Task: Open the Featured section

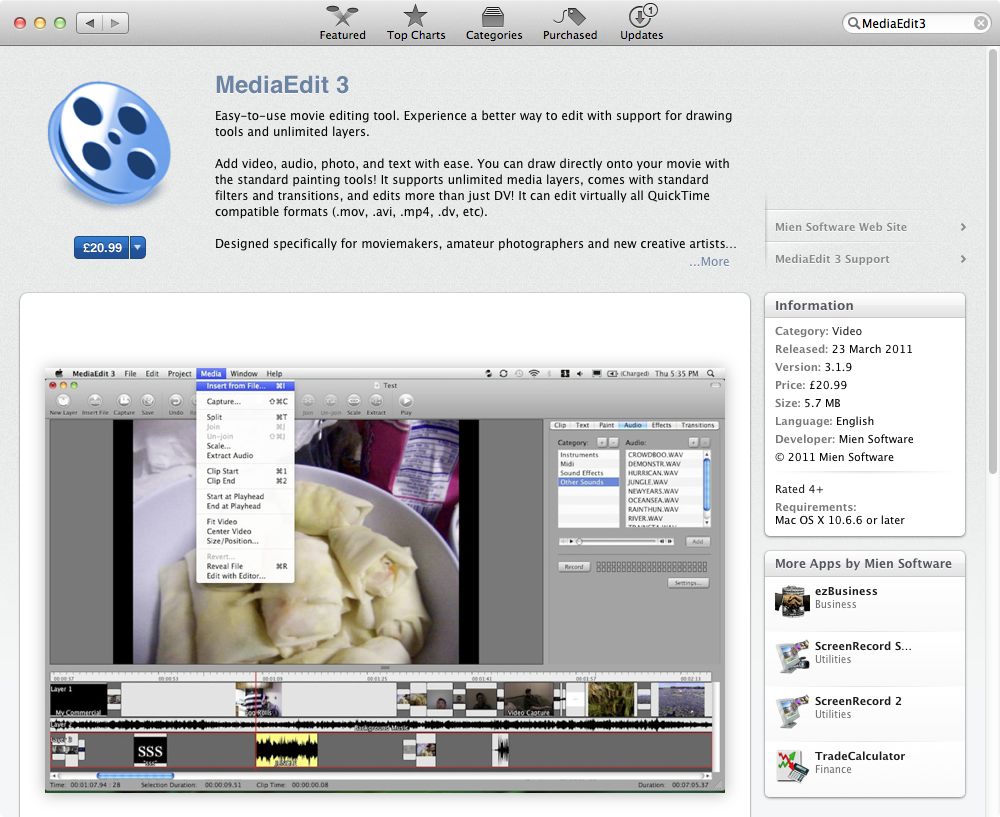Action: coord(342,23)
